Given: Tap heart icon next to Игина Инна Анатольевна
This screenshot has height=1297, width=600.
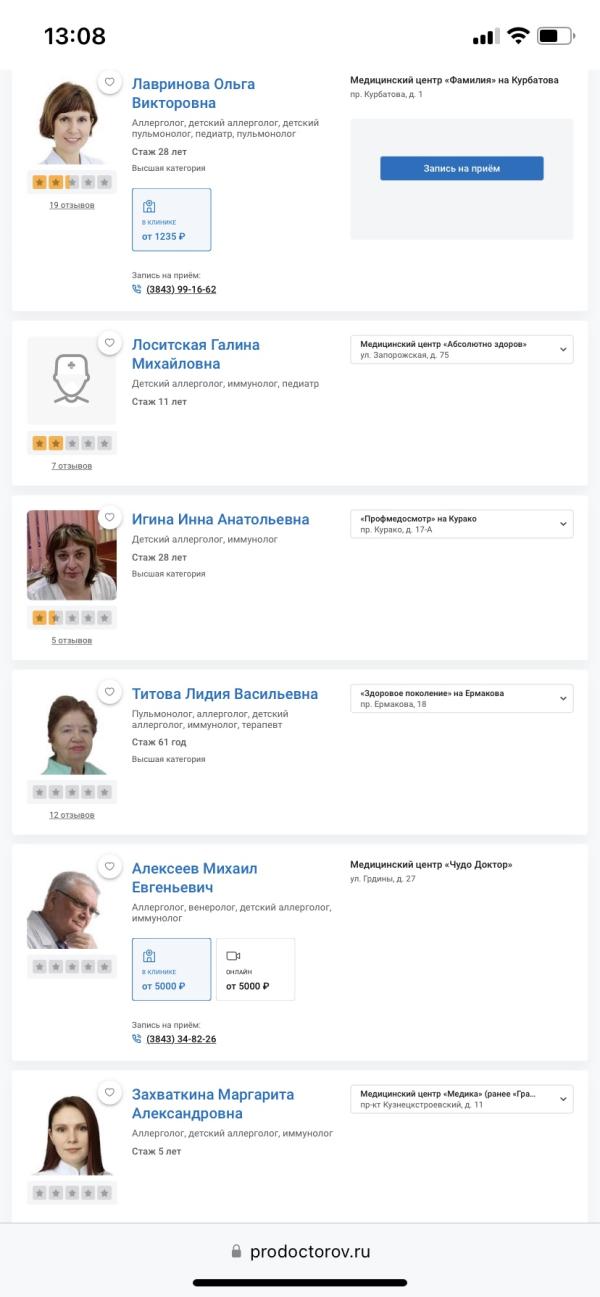Looking at the screenshot, I should pyautogui.click(x=110, y=518).
